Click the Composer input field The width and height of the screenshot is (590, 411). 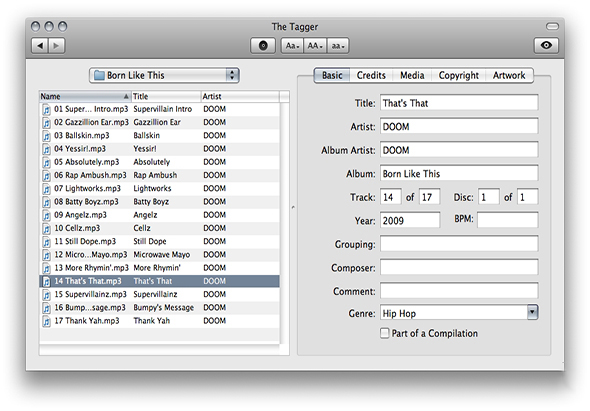pos(459,268)
